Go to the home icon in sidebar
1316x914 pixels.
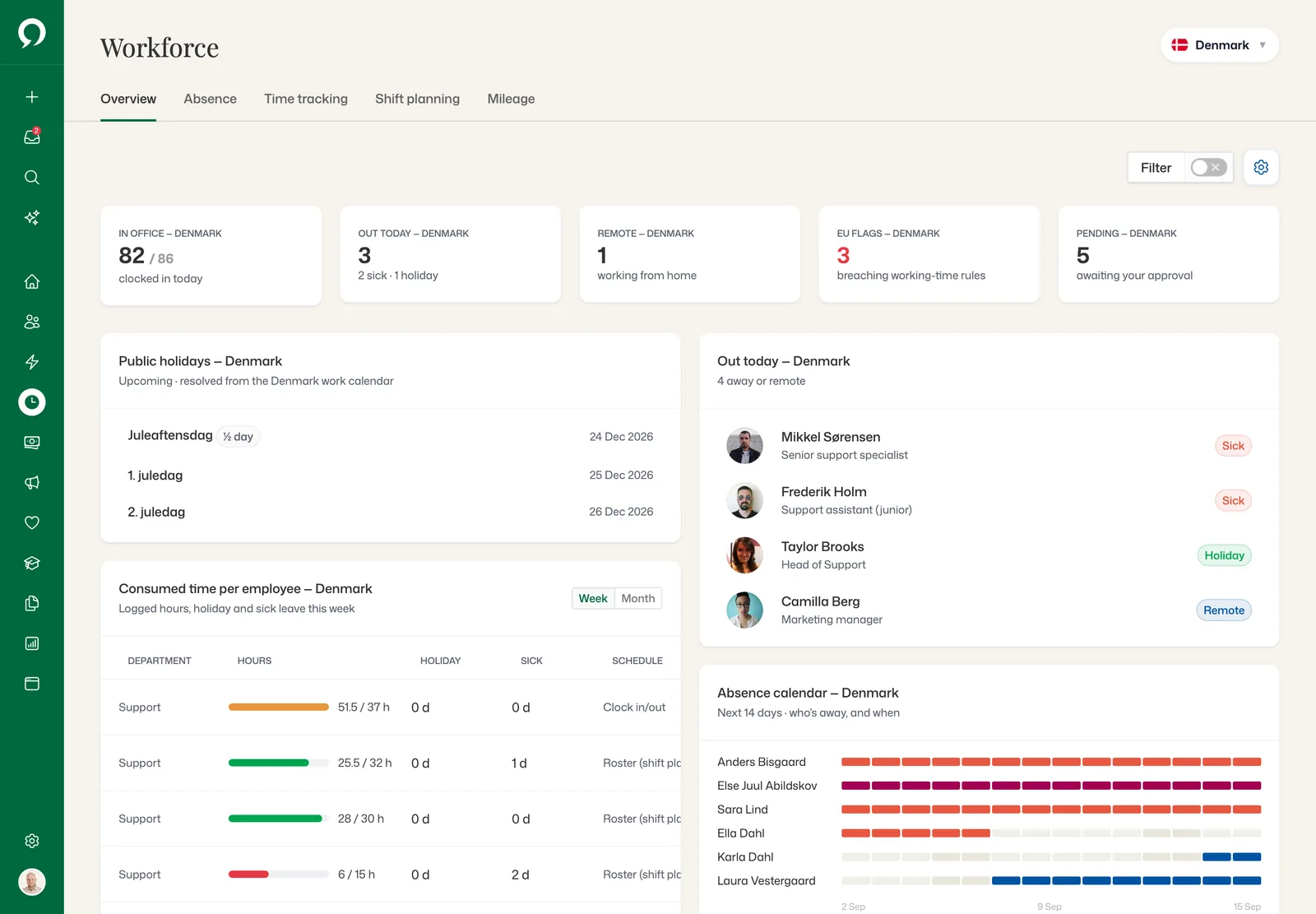pyautogui.click(x=32, y=281)
